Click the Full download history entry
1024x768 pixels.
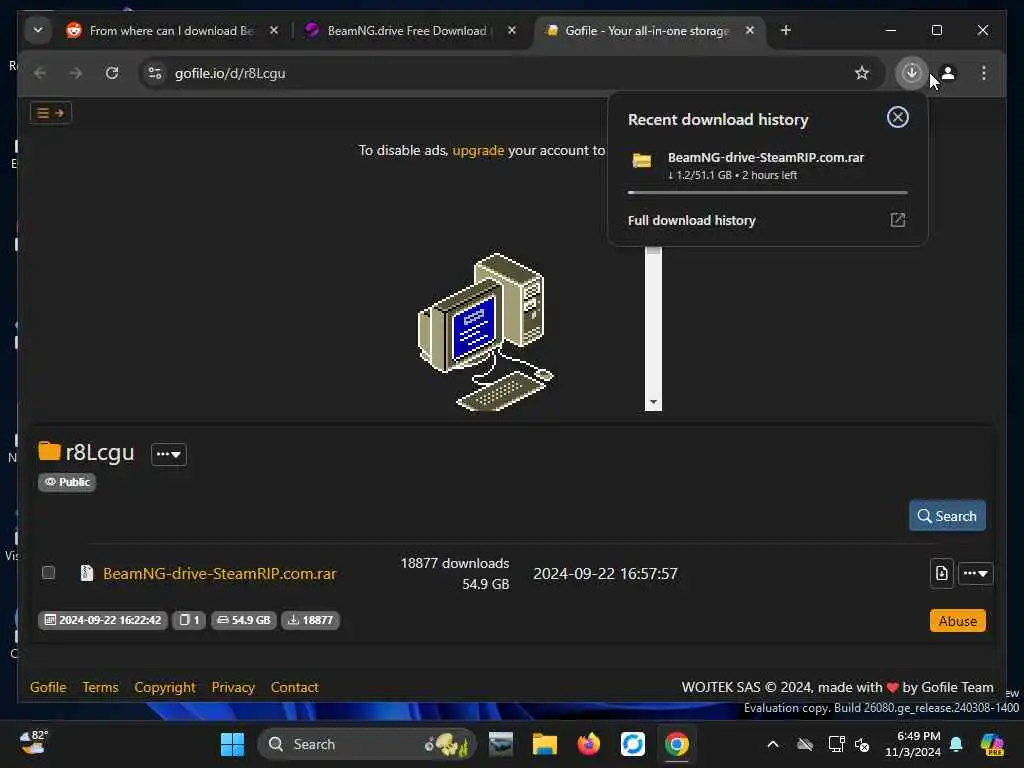767,220
